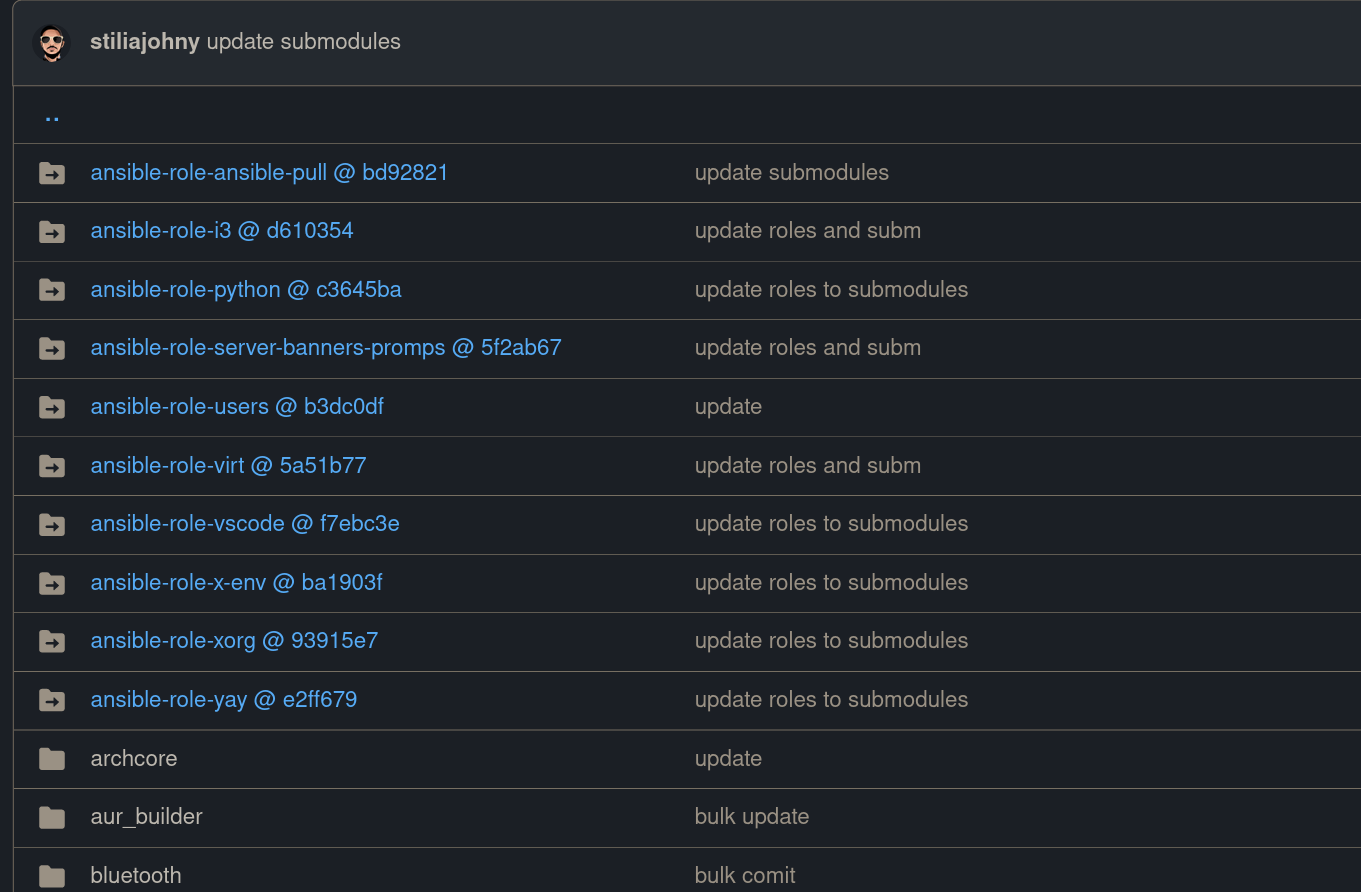
Task: Click submodule icon beside ansible-role-python
Action: 52,290
